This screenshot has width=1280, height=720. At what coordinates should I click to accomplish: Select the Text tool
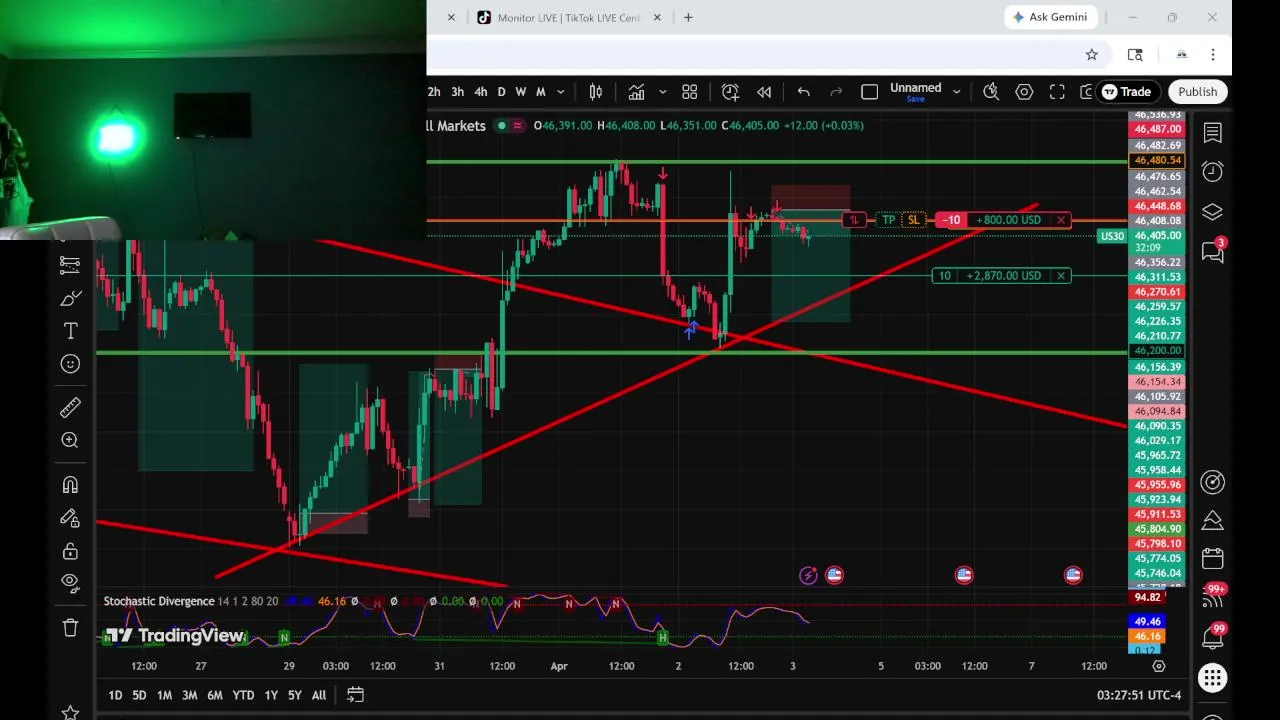tap(70, 331)
